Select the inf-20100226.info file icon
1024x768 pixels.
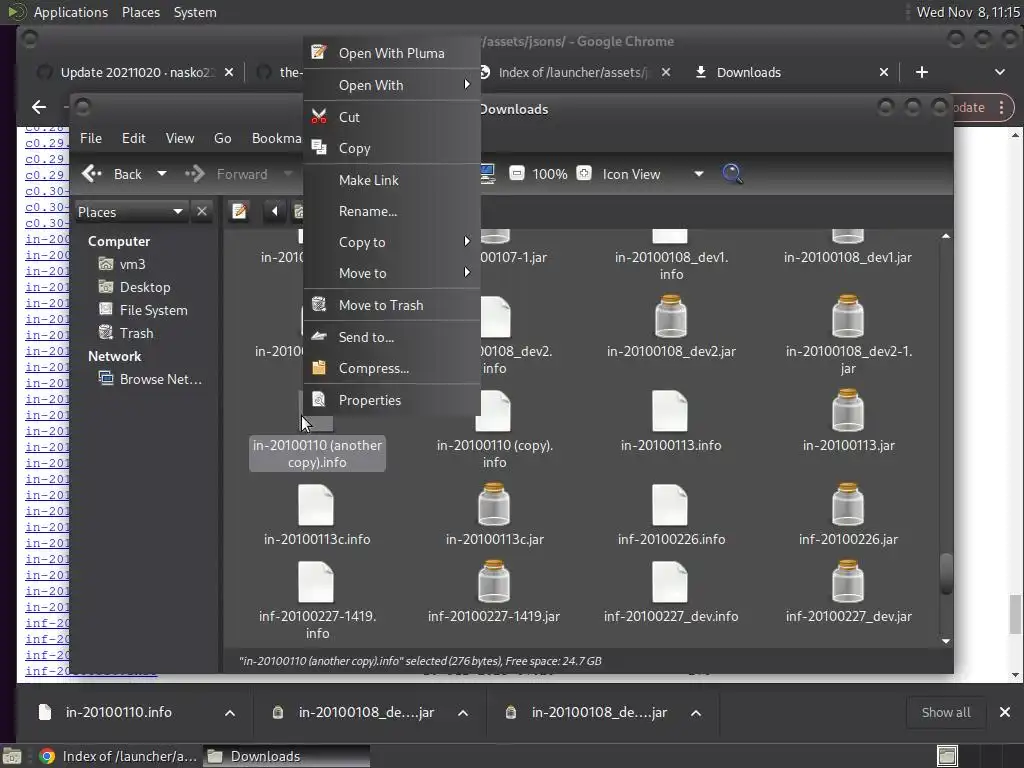670,505
